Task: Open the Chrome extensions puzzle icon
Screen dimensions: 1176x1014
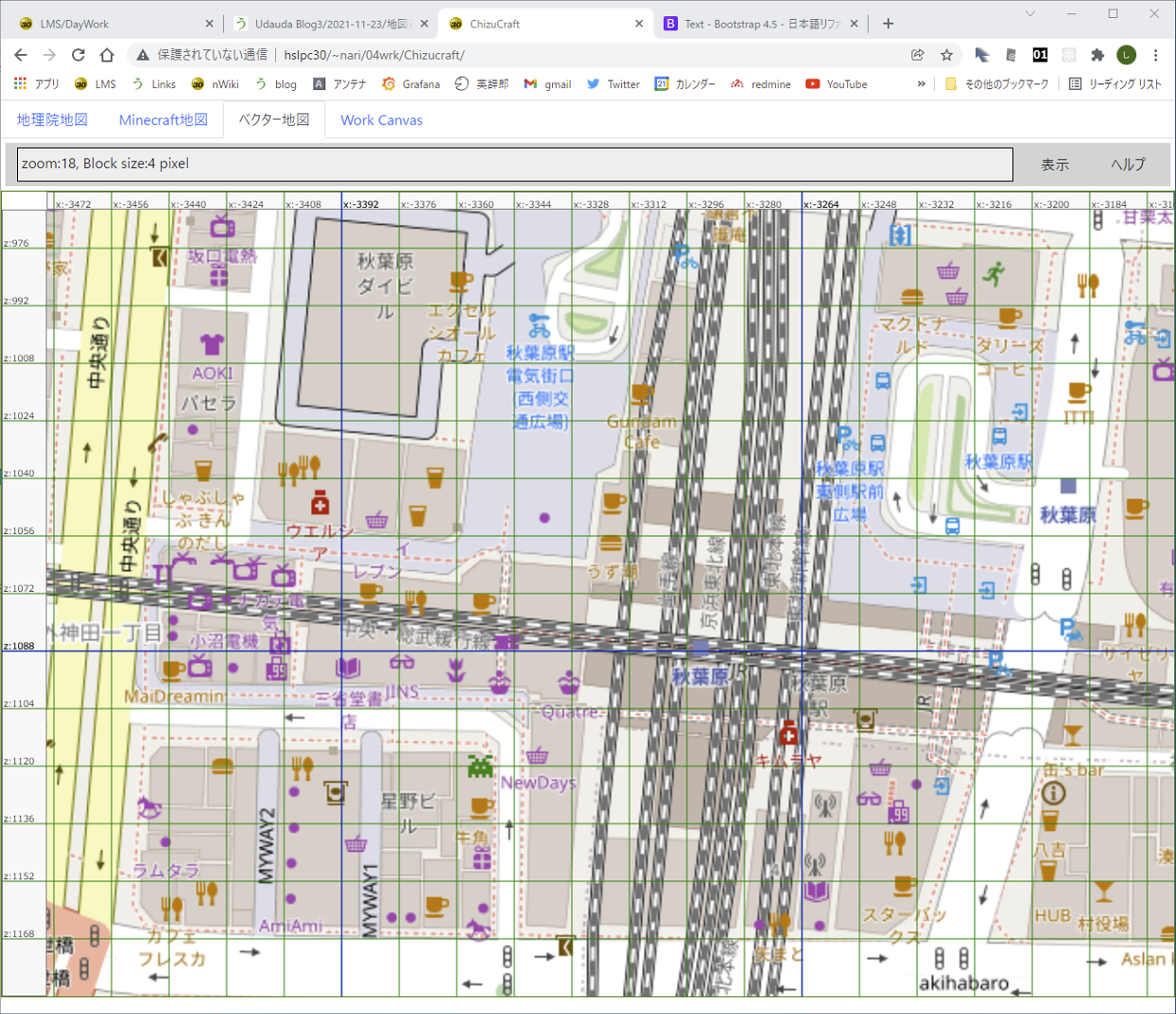Action: click(1097, 55)
